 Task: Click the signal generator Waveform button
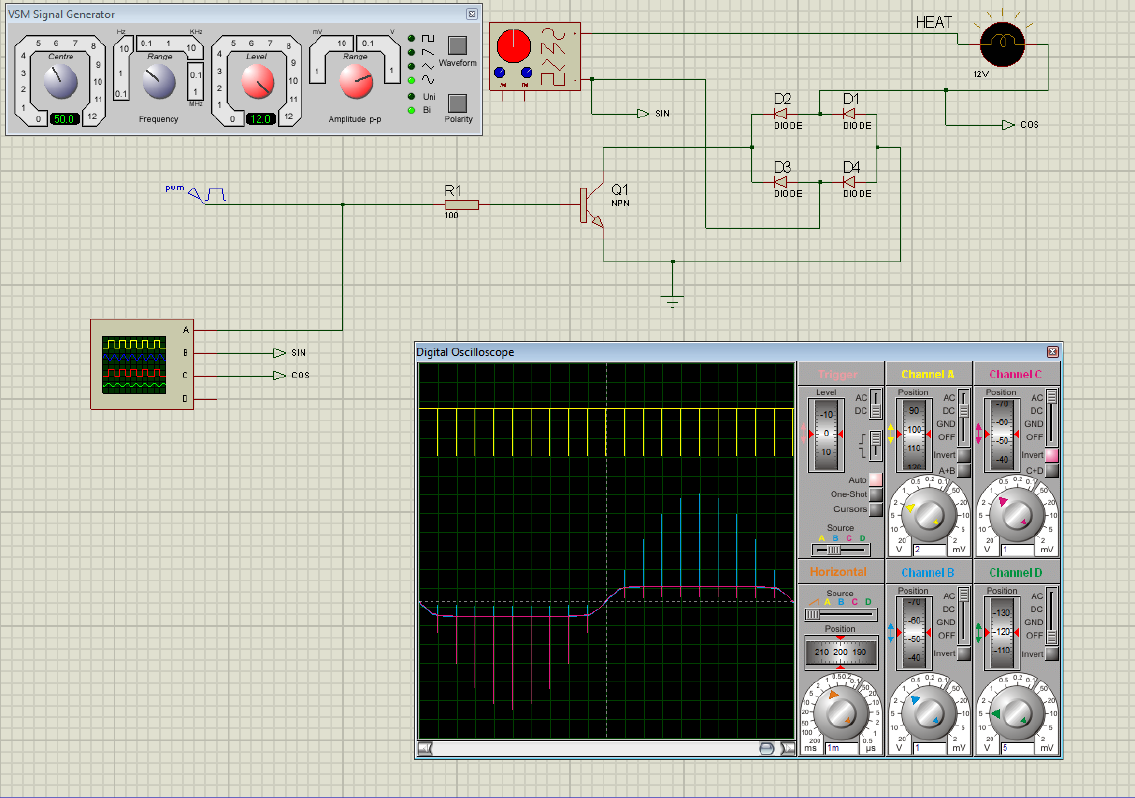457,44
